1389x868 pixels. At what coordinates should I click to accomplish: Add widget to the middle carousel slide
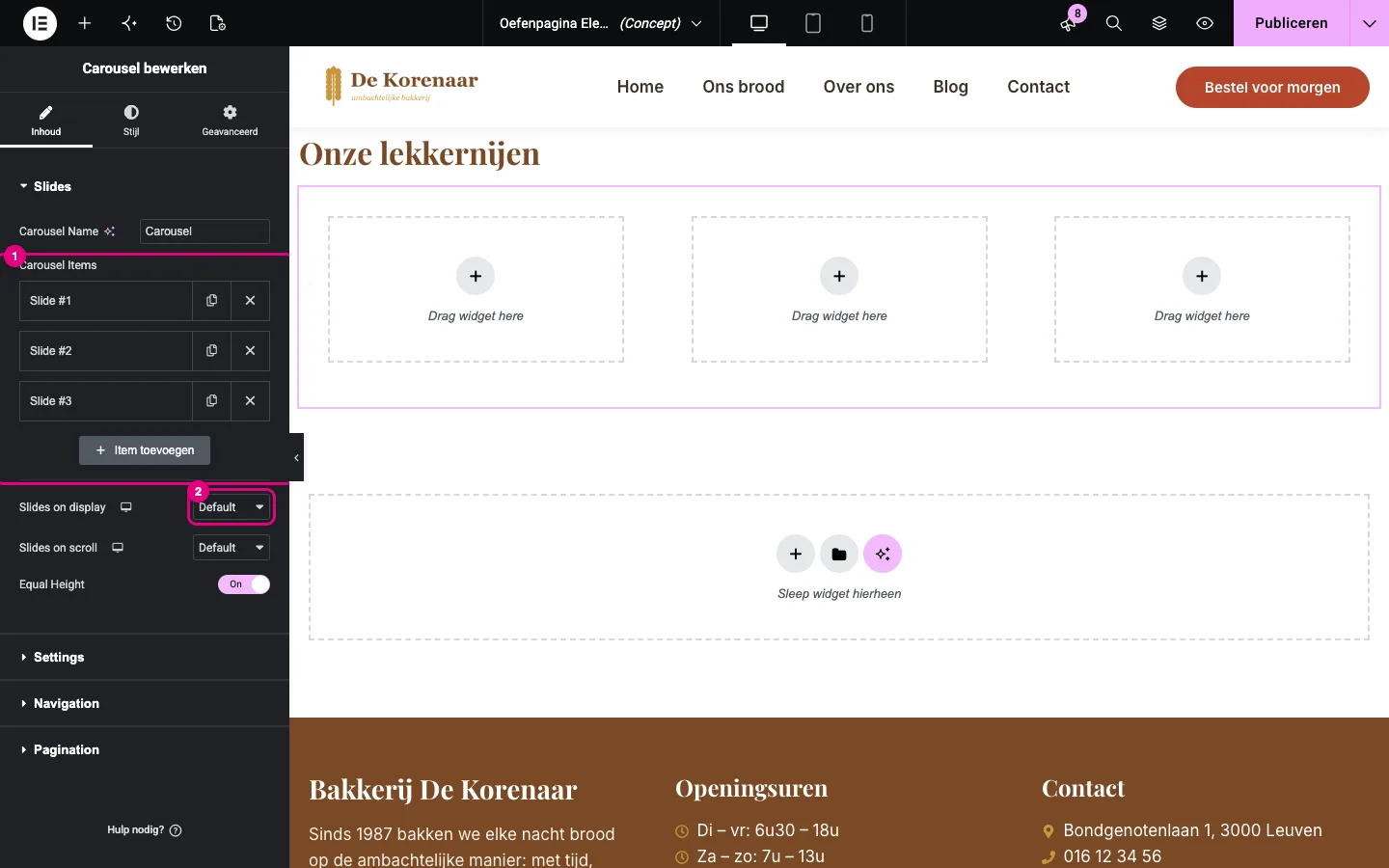pyautogui.click(x=839, y=276)
